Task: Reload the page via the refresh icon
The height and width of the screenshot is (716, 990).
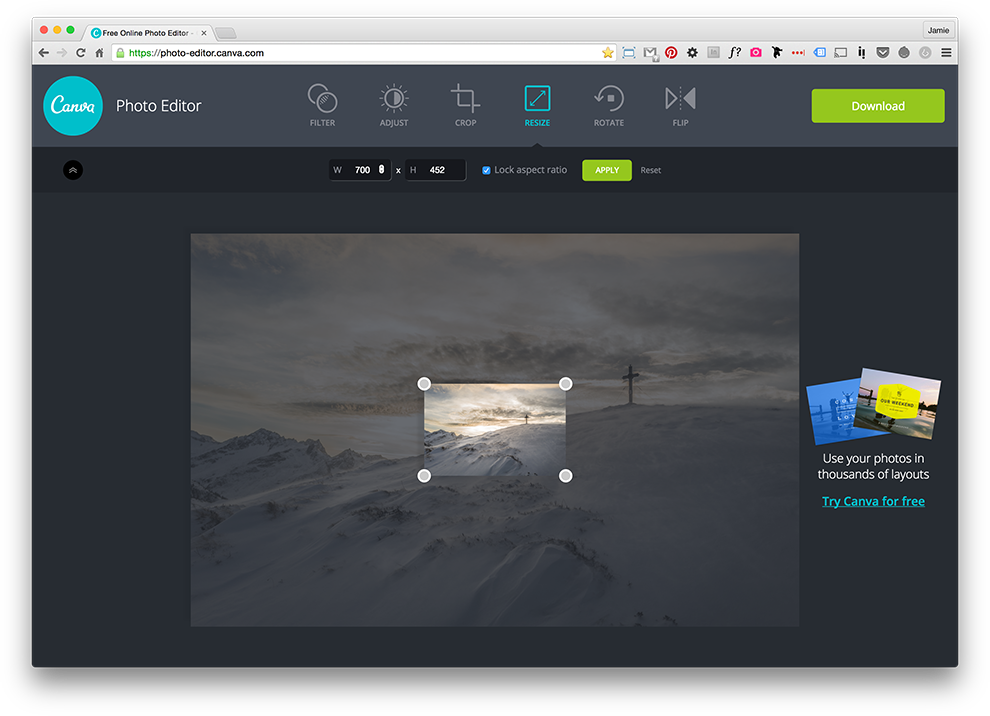Action: 79,52
